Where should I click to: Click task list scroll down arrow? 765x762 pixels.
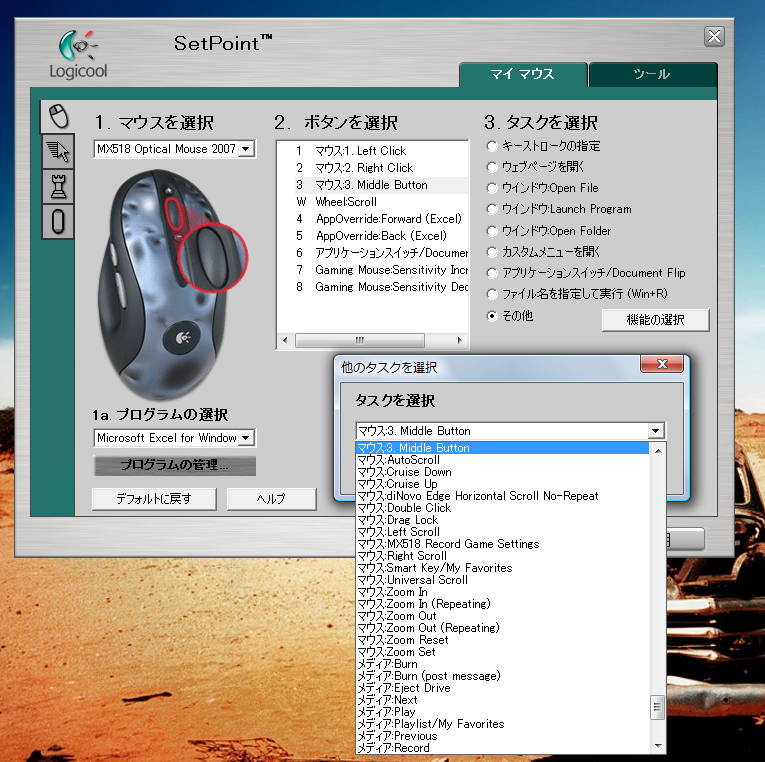(x=658, y=745)
